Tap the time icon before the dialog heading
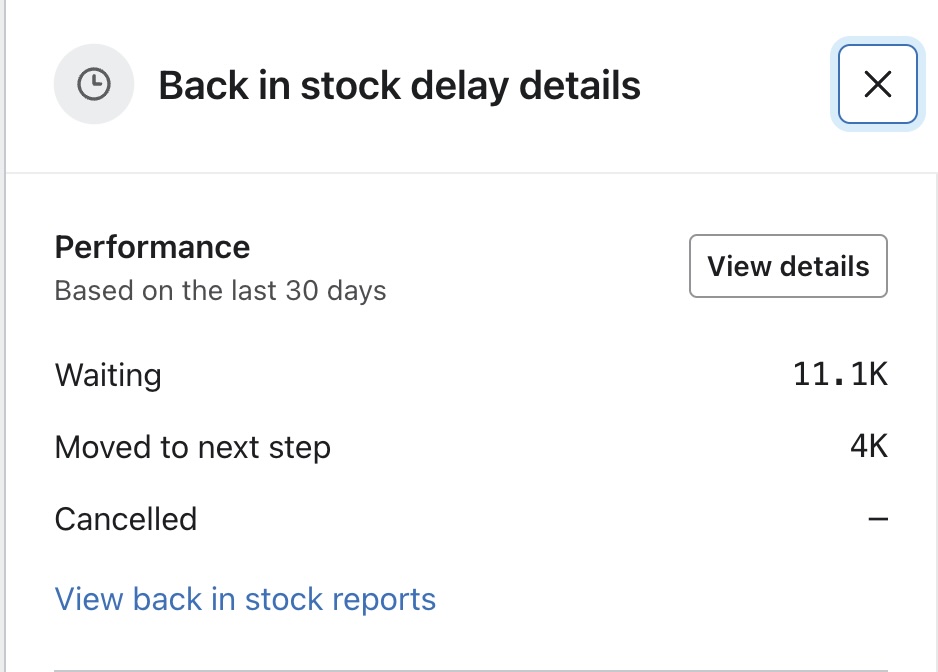This screenshot has height=672, width=938. (x=94, y=84)
